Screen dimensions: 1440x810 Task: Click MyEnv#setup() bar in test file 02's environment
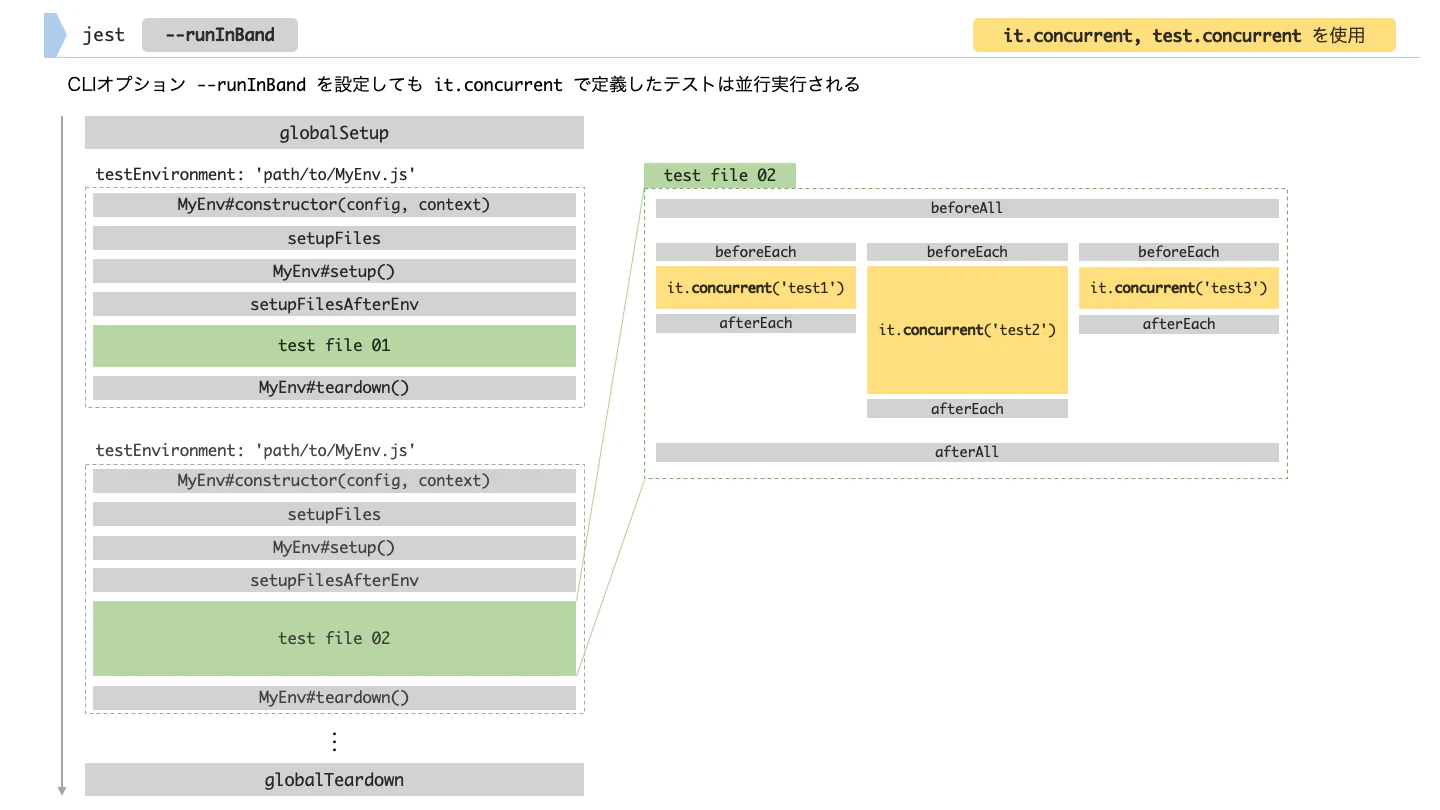(334, 547)
